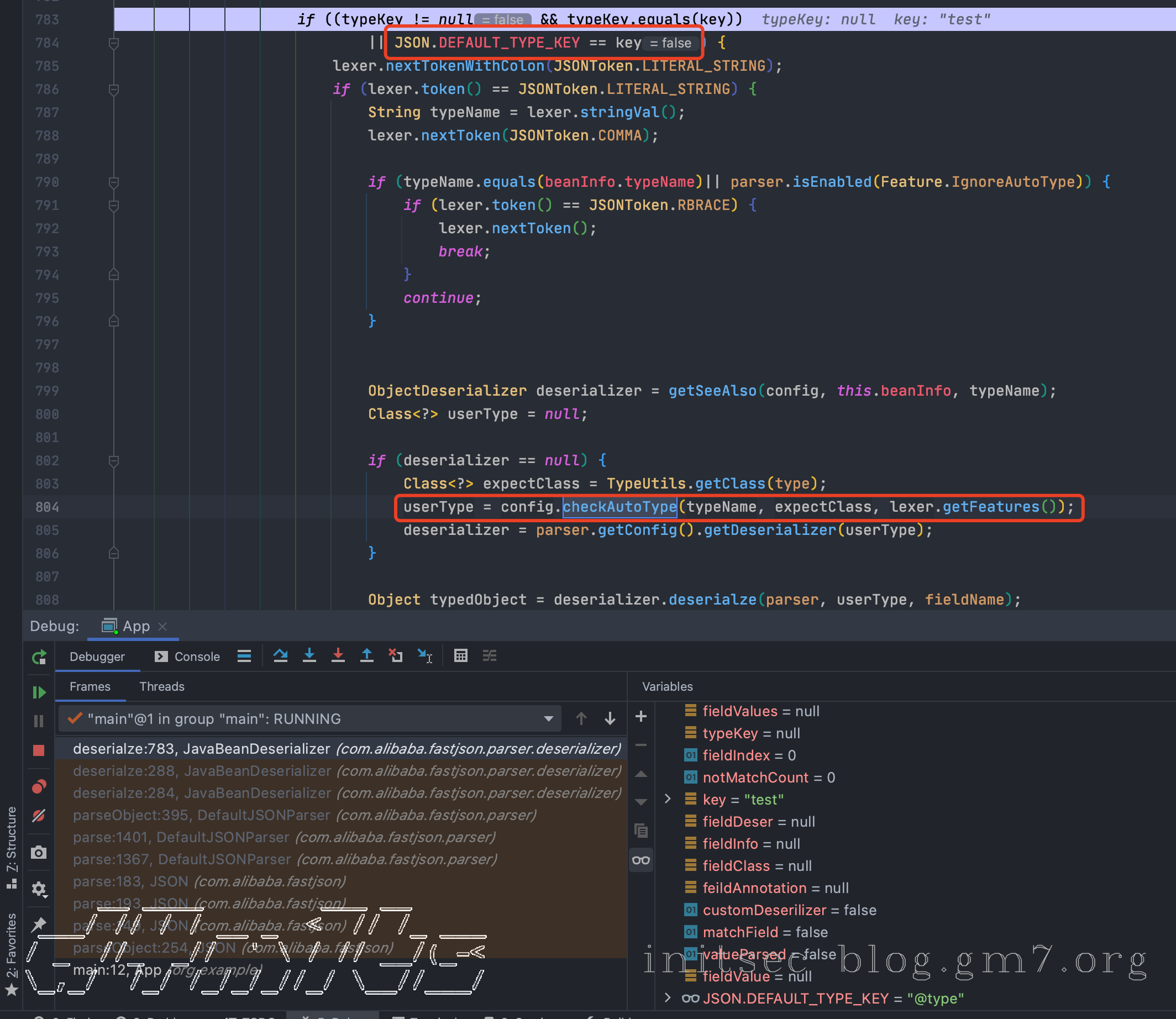Switch to the Threads tab
1176x1019 pixels.
click(161, 686)
